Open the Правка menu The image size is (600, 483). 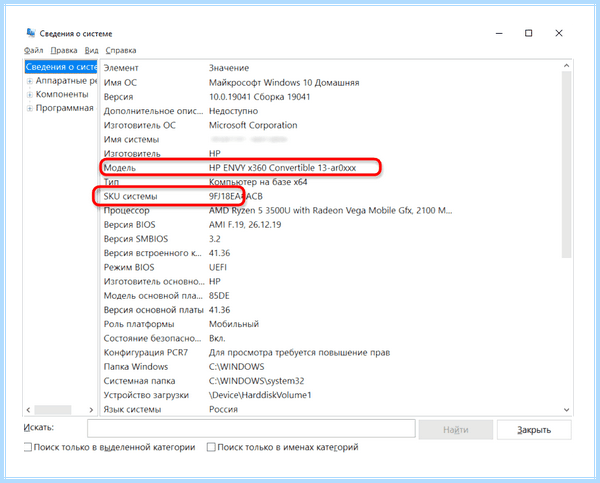[64, 51]
